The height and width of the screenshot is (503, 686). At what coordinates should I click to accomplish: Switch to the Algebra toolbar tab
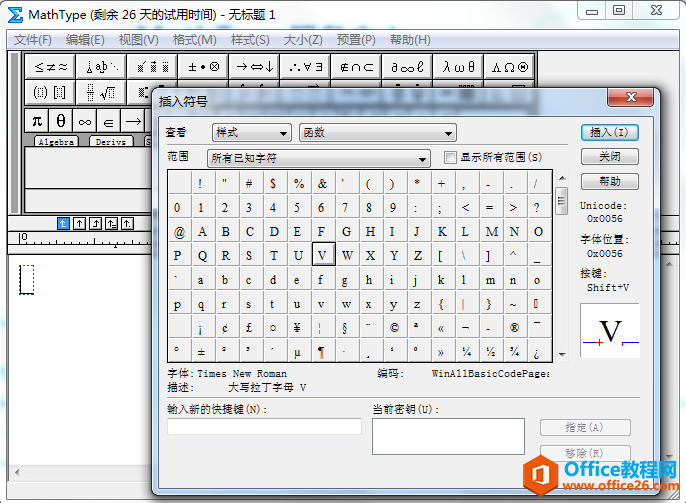click(56, 142)
